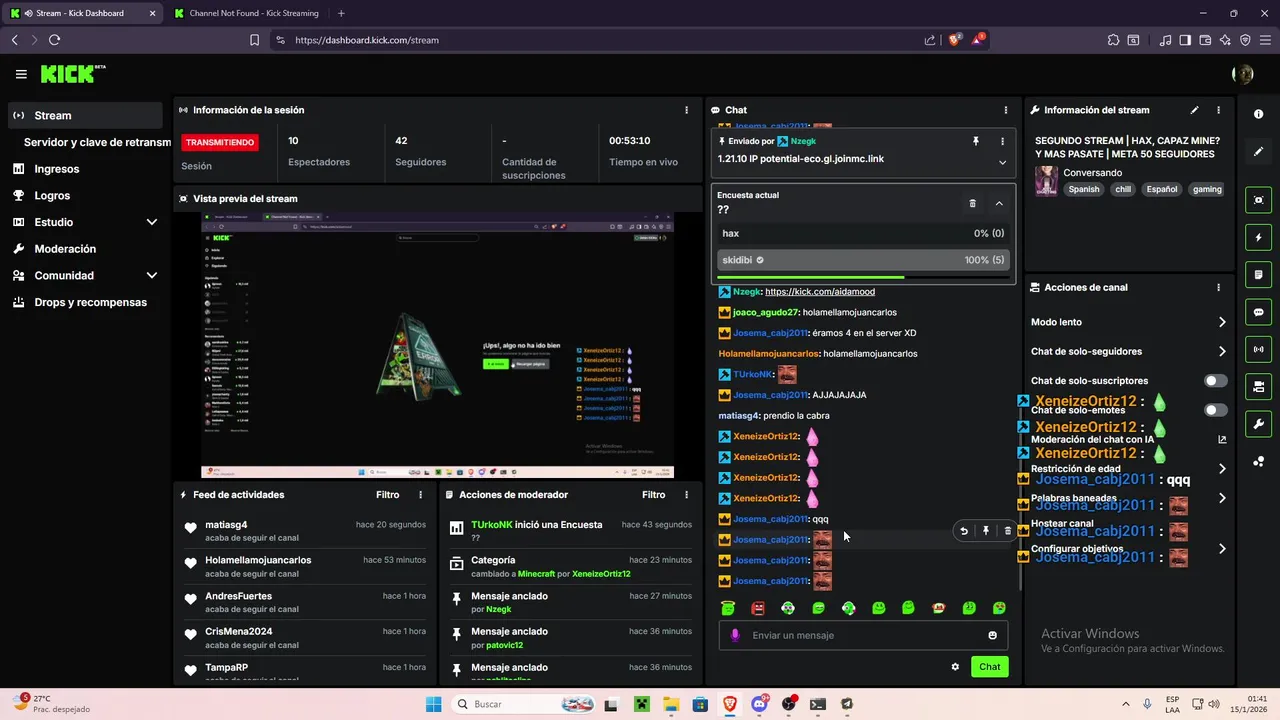Open the Moderación del chat con IA external link
1280x720 pixels.
click(1222, 439)
